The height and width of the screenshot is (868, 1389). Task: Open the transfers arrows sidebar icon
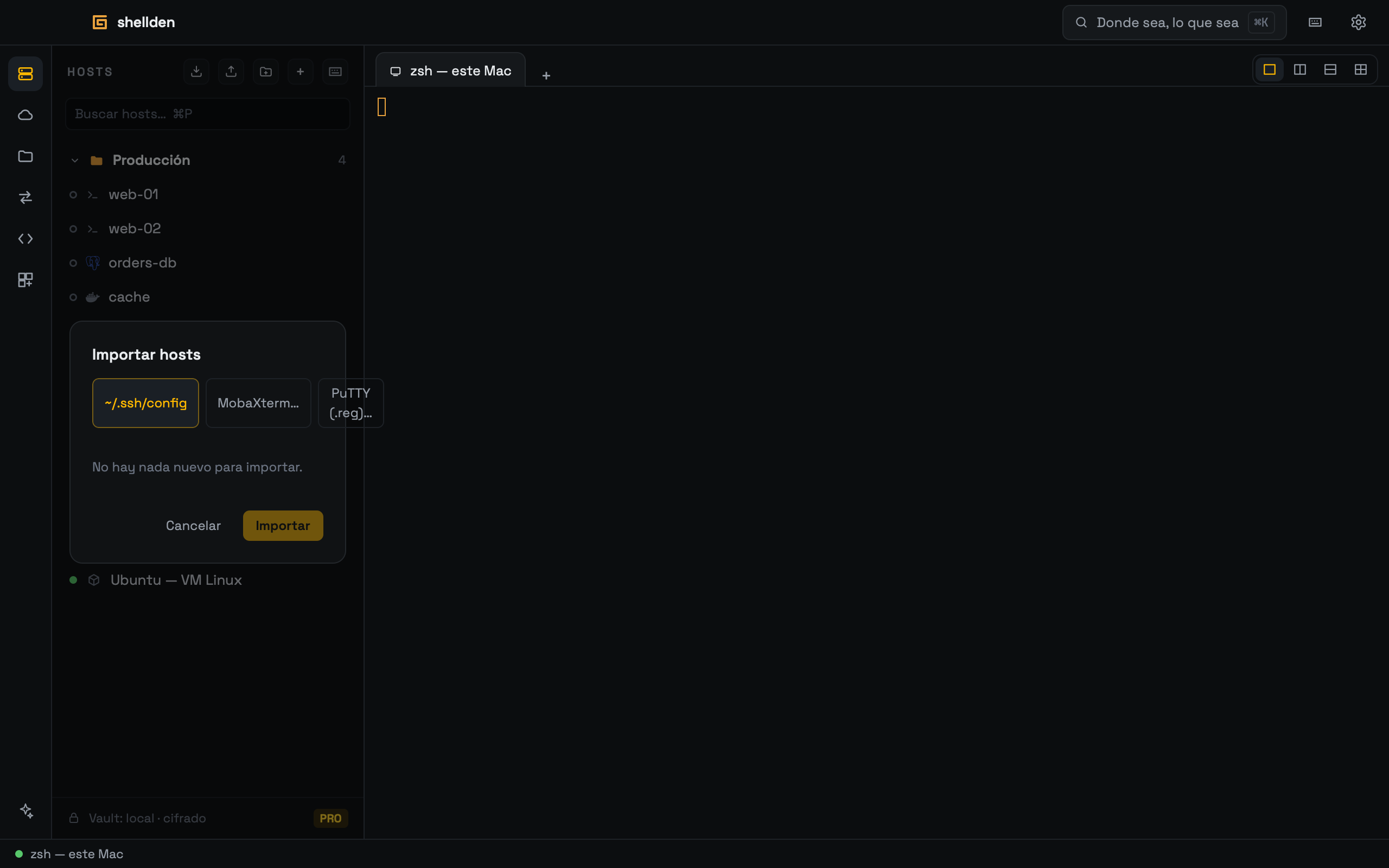tap(26, 197)
